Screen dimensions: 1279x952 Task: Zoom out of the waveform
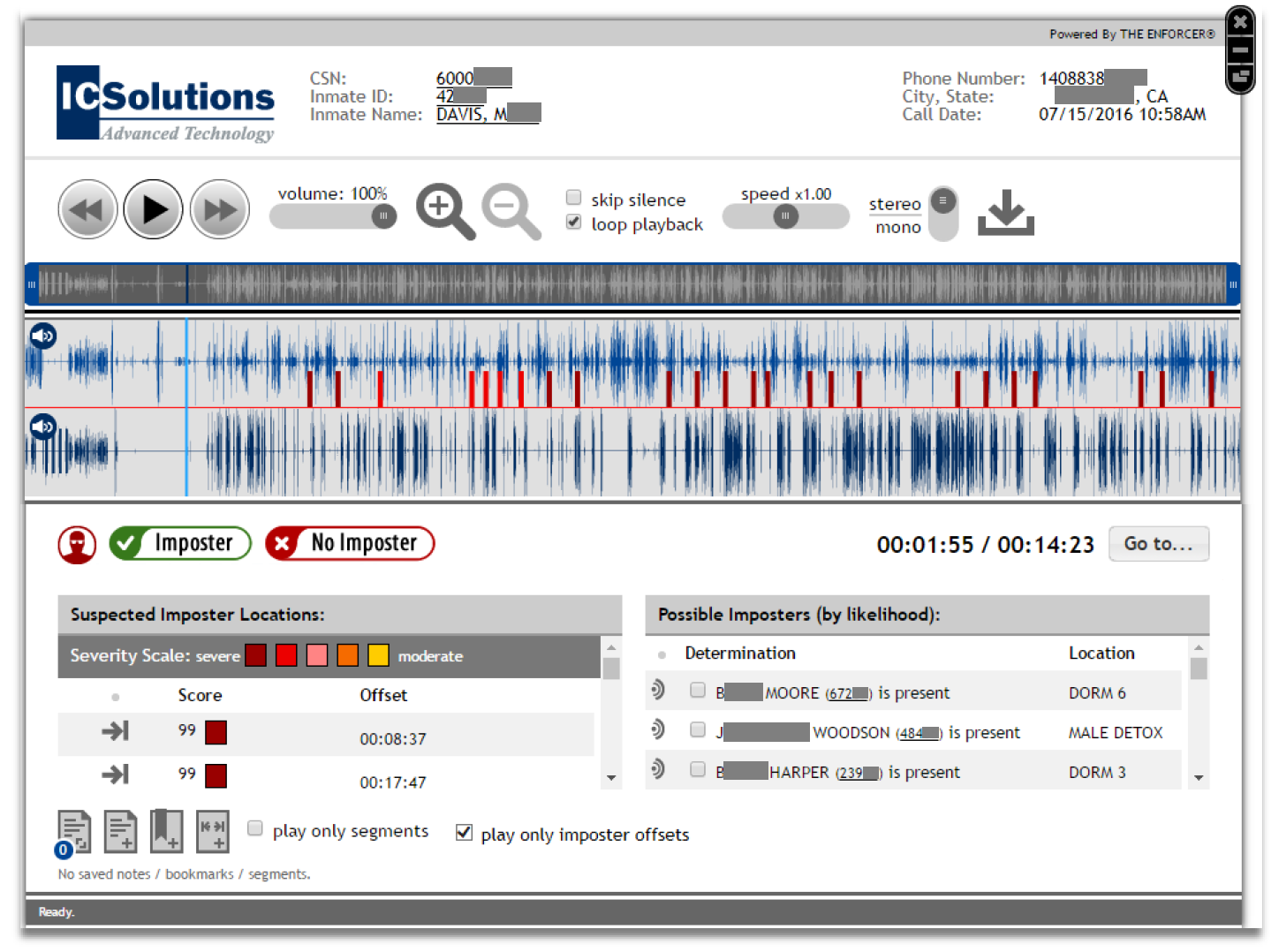tap(511, 211)
